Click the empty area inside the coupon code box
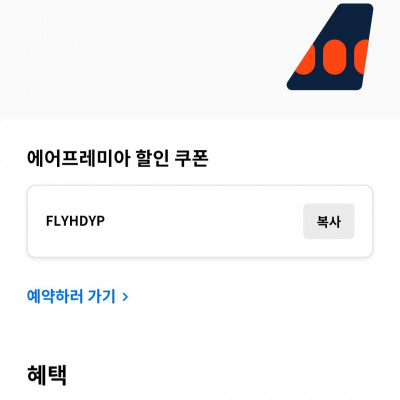Viewport: 400px width, 400px height. point(203,221)
